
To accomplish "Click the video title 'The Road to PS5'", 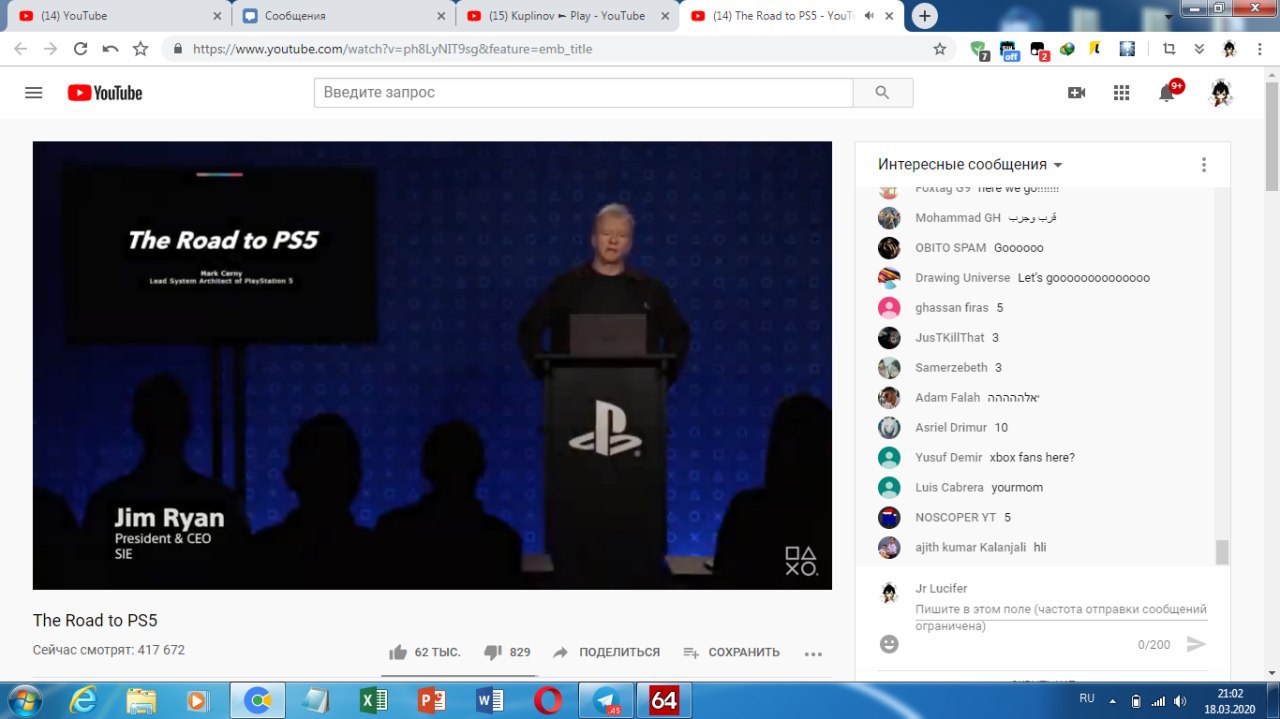I will tap(95, 620).
